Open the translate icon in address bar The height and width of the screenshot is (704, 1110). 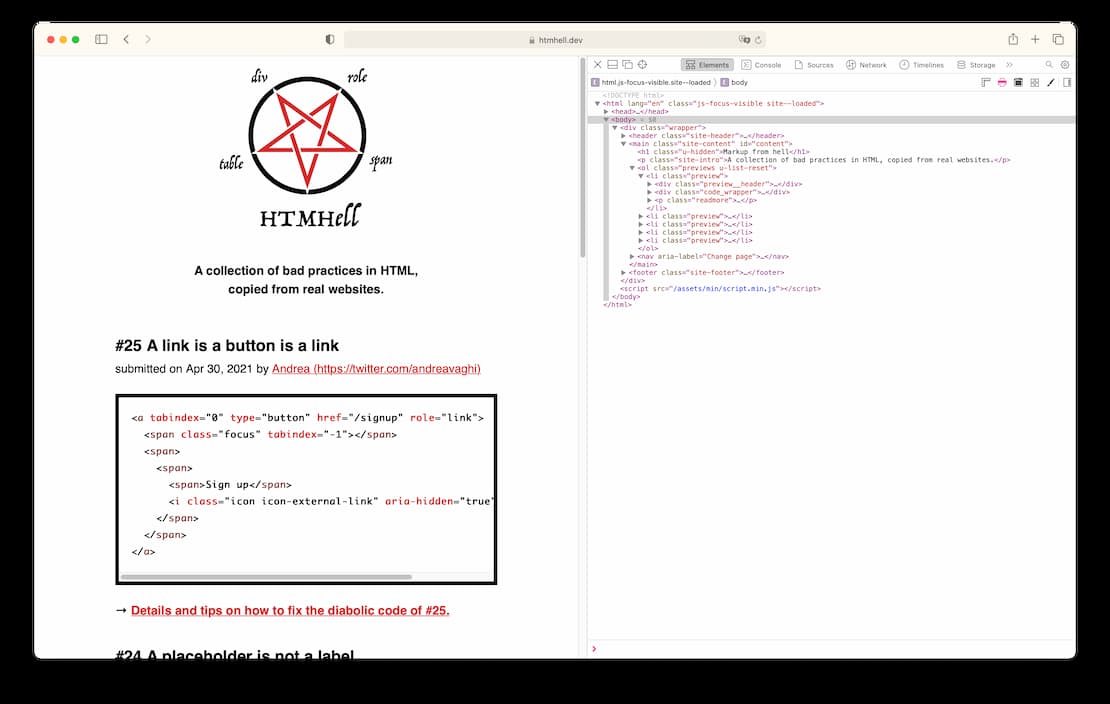(744, 40)
